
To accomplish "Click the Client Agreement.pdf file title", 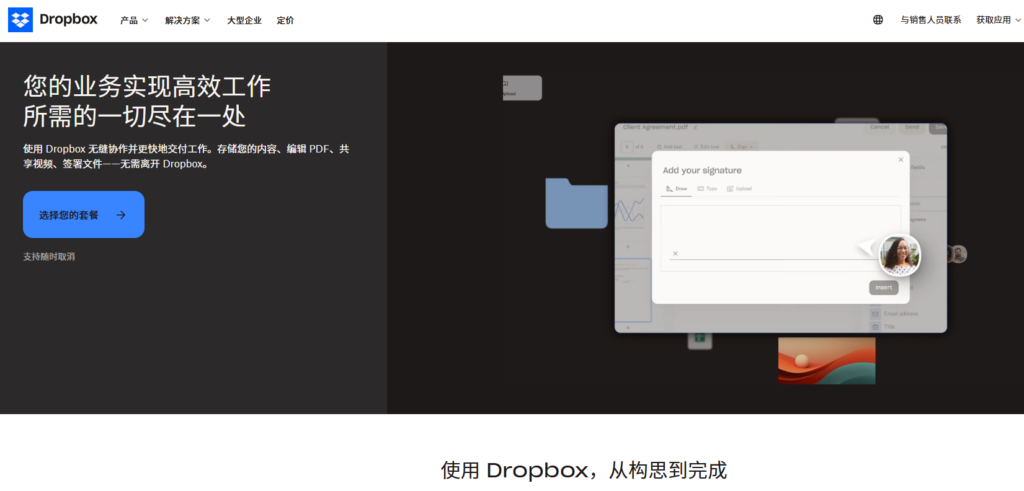I will pos(656,127).
